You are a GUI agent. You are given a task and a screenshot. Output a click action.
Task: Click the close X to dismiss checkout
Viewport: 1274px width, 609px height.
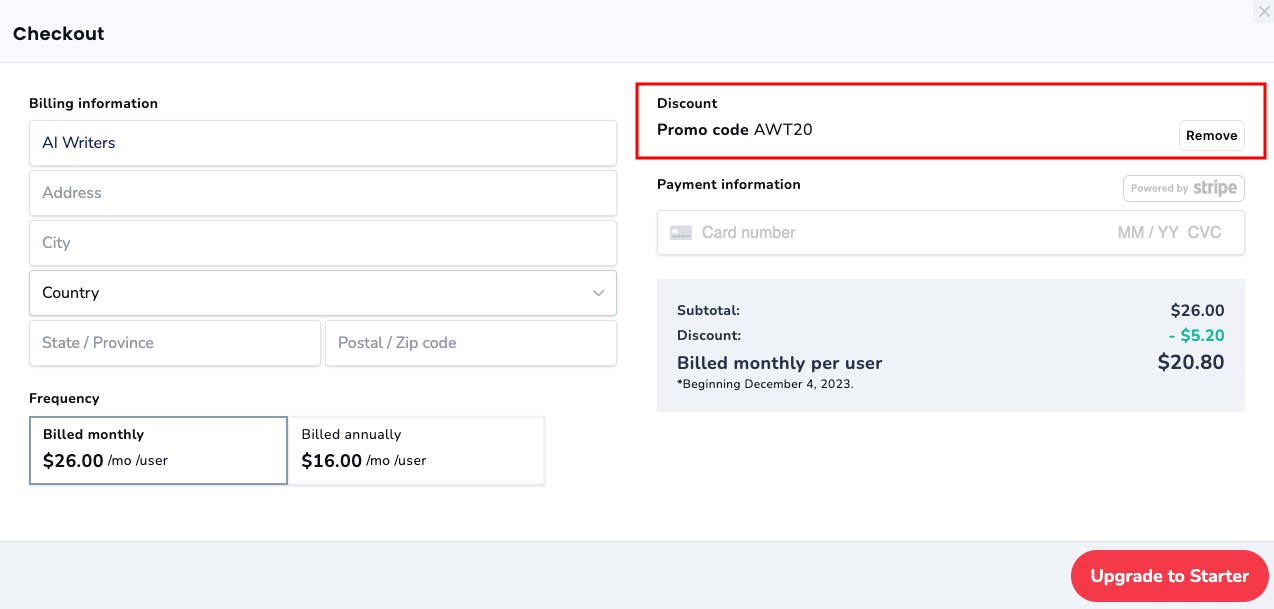1263,11
